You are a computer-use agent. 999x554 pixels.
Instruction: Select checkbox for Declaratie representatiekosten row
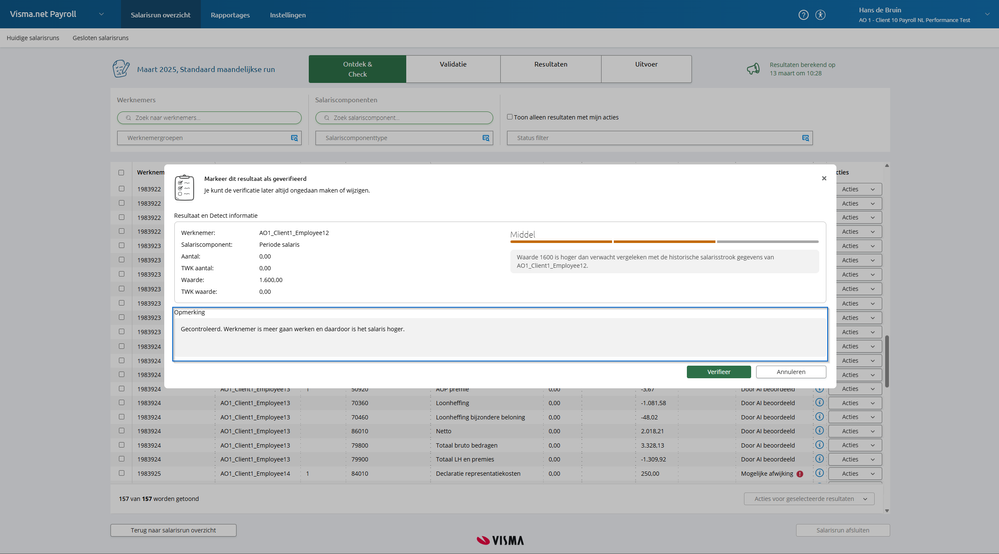point(121,473)
